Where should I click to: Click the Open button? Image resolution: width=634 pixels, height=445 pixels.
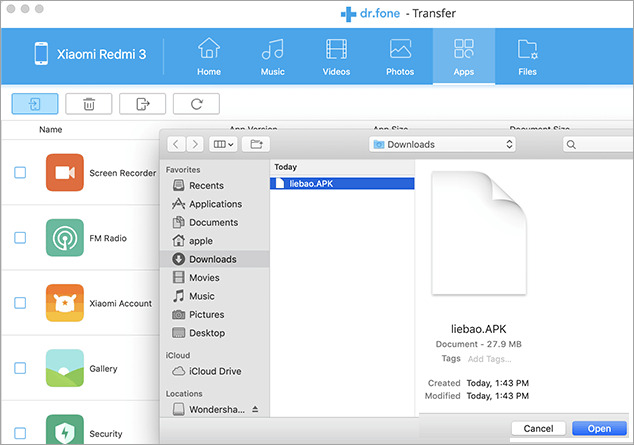[x=599, y=429]
